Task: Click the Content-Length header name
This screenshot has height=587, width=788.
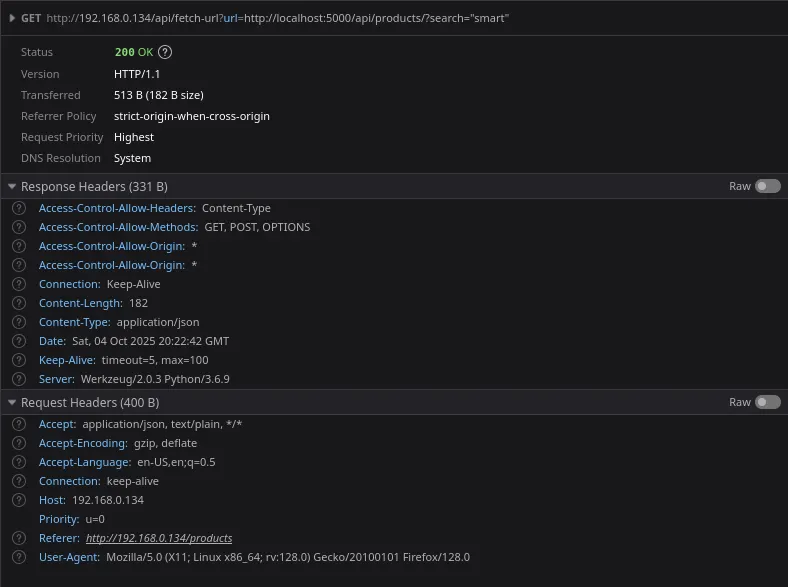Action: pyautogui.click(x=80, y=303)
